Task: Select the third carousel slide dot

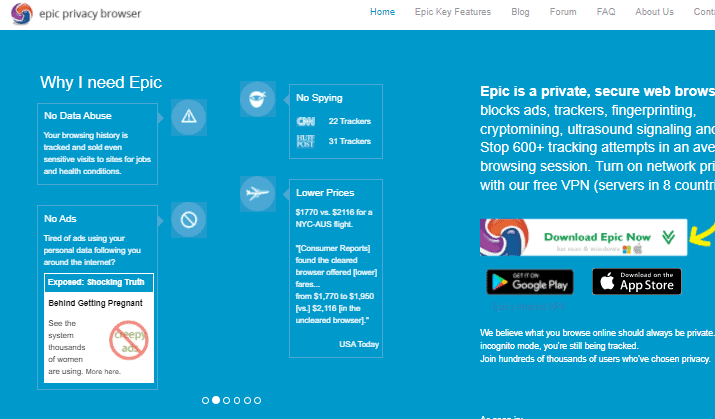Action: tap(226, 400)
